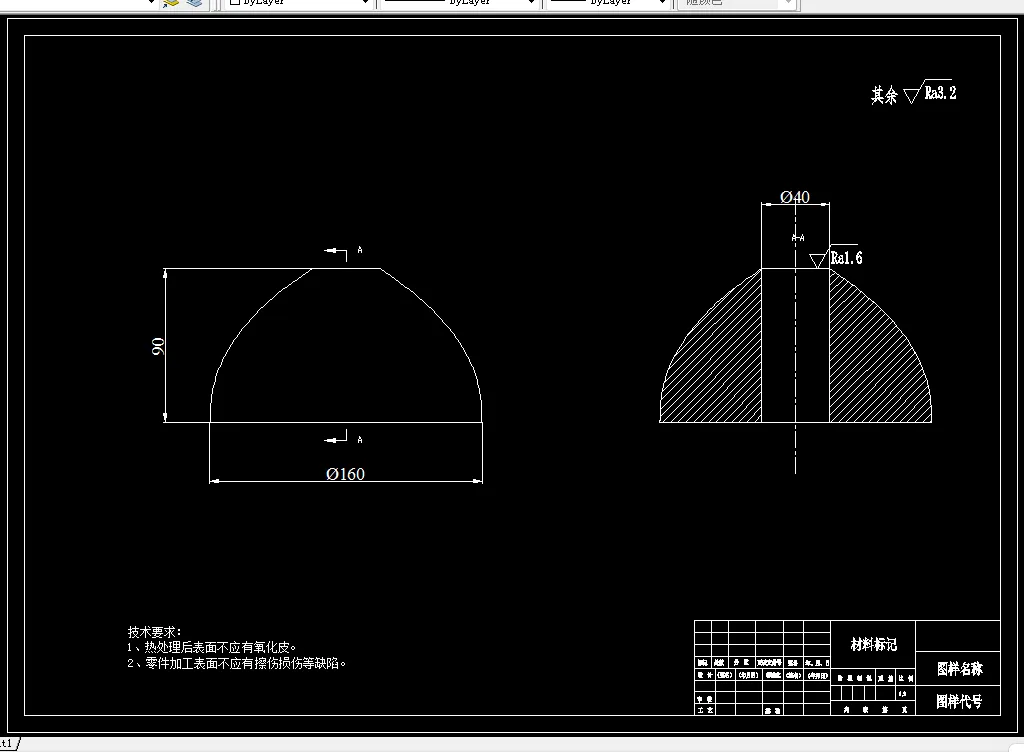Click the 材料标记 title block cell
Viewport: 1024px width, 752px height.
tap(873, 645)
